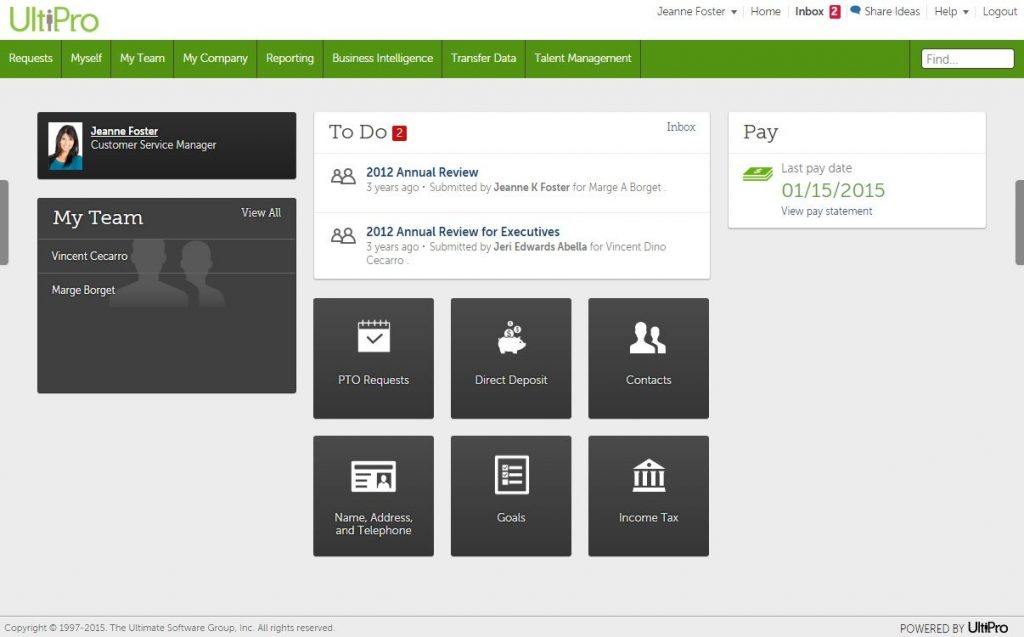Image resolution: width=1024 pixels, height=637 pixels.
Task: Open the Business Intelligence menu
Action: click(x=382, y=58)
